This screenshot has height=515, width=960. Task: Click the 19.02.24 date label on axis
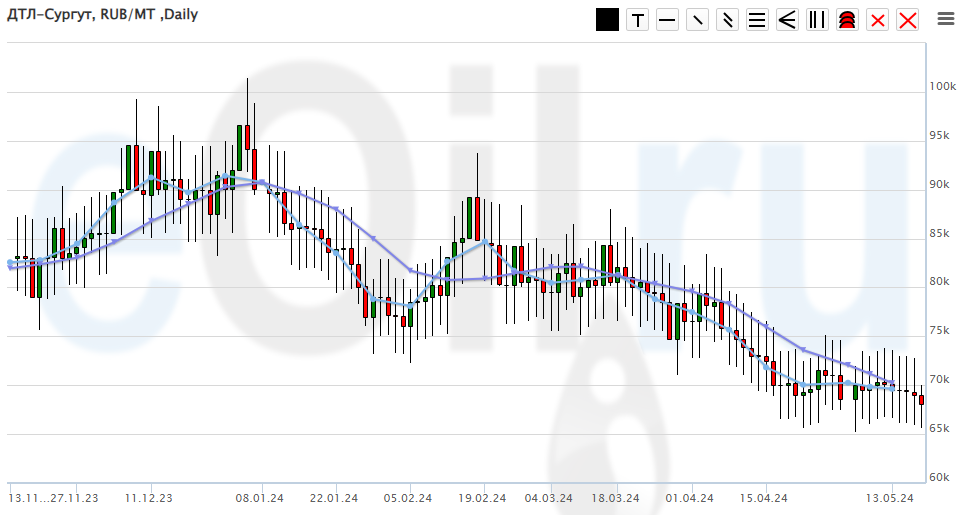click(482, 497)
